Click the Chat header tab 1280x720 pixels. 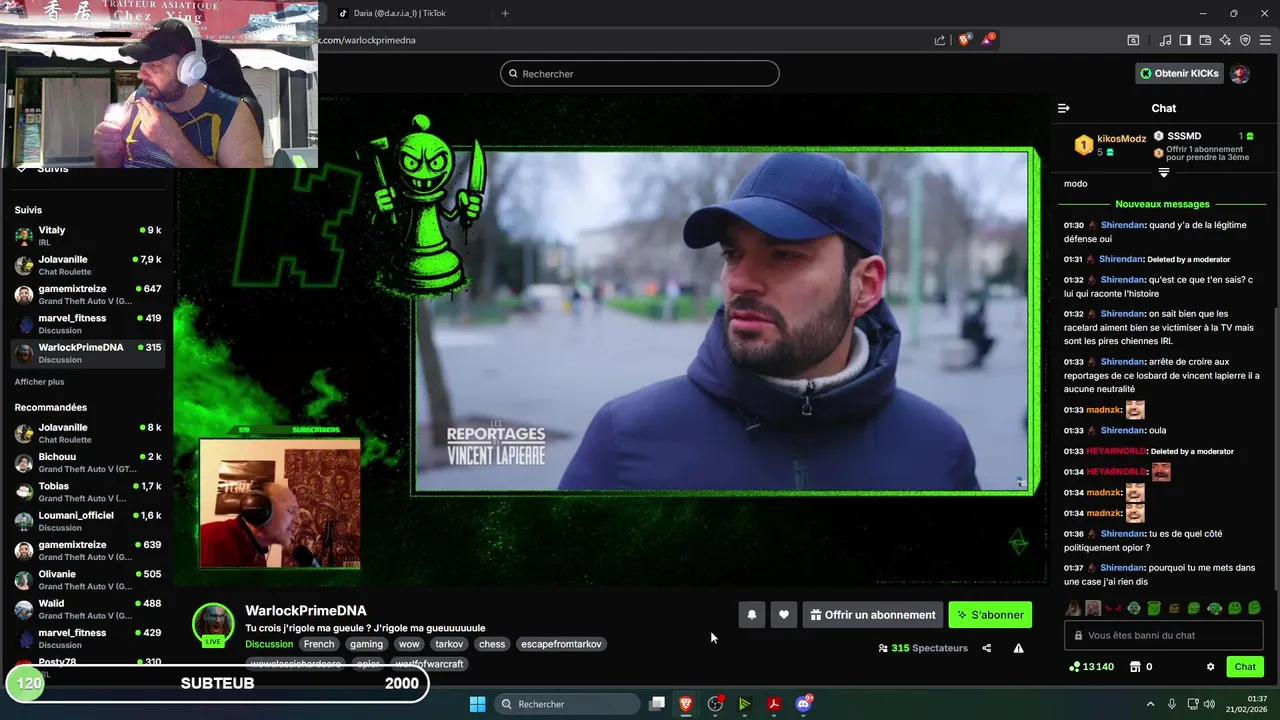pos(1163,108)
